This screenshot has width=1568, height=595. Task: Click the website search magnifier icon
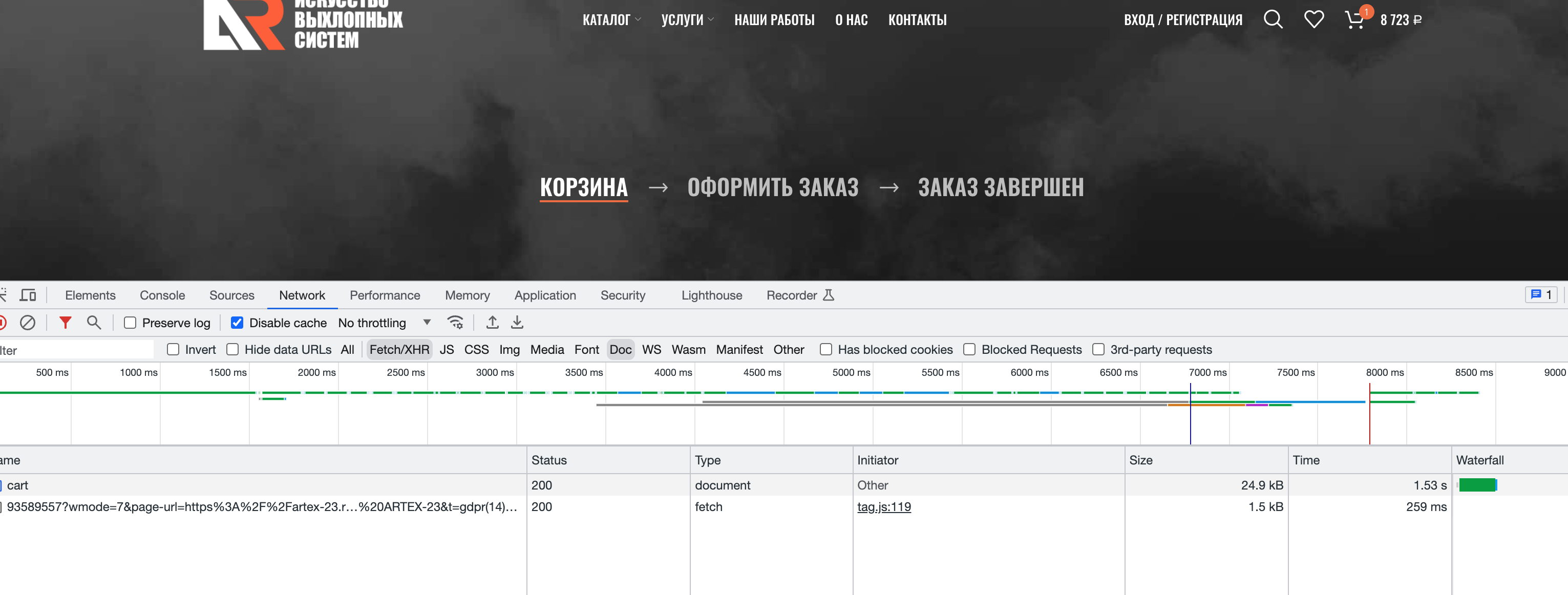(1273, 19)
